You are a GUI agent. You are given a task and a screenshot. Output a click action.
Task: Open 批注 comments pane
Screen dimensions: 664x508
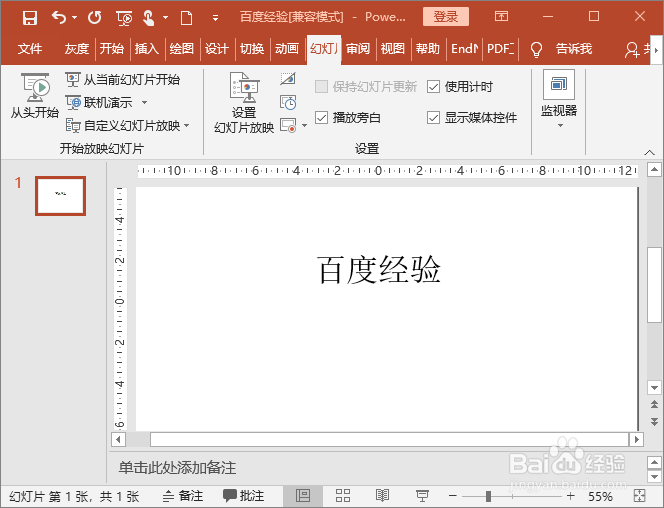(243, 496)
